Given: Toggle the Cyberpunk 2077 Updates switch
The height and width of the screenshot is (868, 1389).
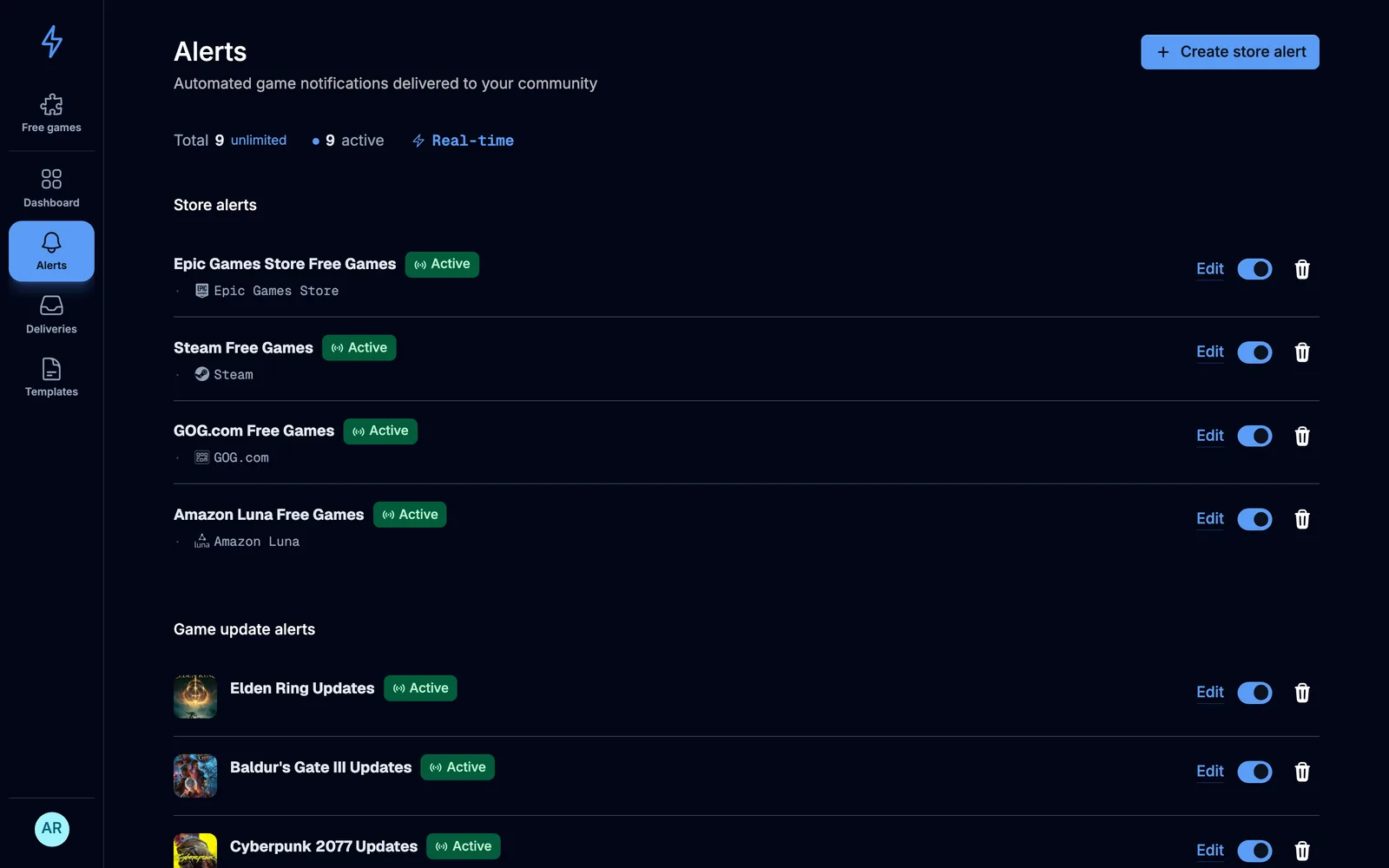Looking at the screenshot, I should tap(1254, 851).
